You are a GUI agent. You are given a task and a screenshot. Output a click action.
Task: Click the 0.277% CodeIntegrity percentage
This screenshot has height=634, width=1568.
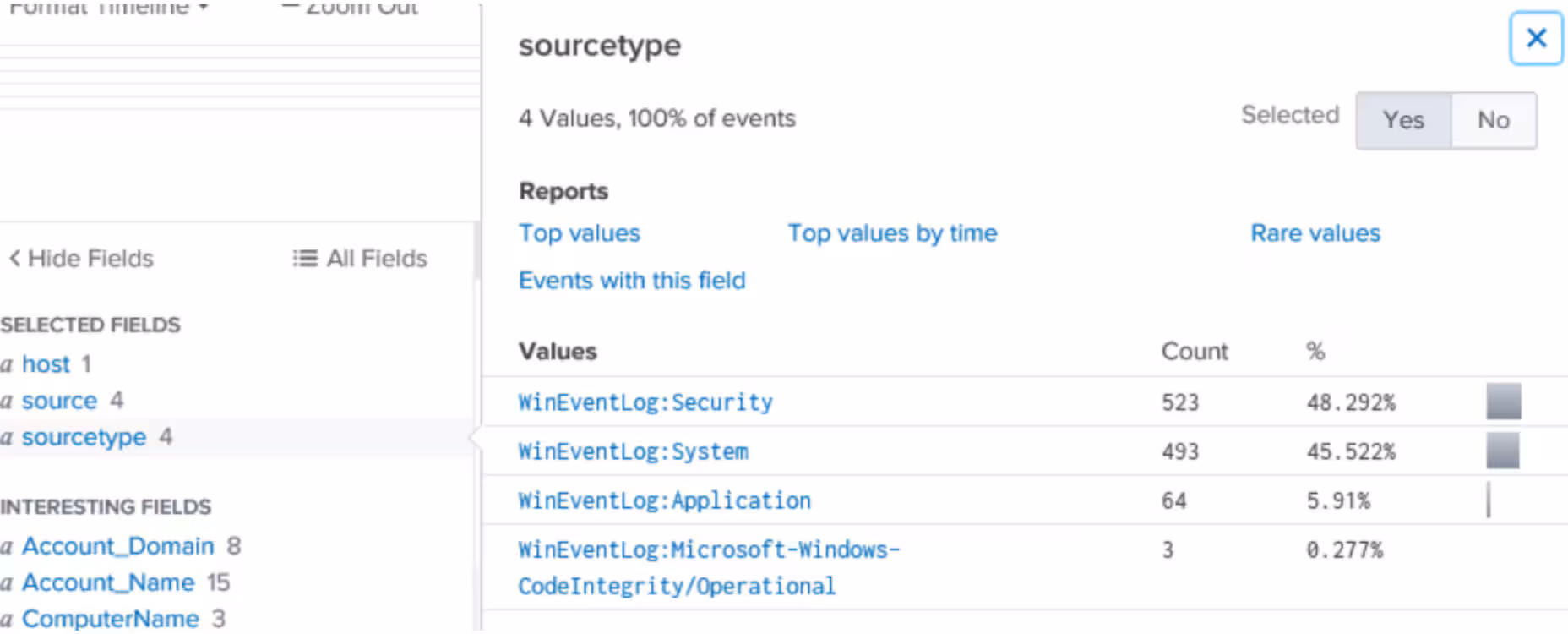click(1345, 549)
